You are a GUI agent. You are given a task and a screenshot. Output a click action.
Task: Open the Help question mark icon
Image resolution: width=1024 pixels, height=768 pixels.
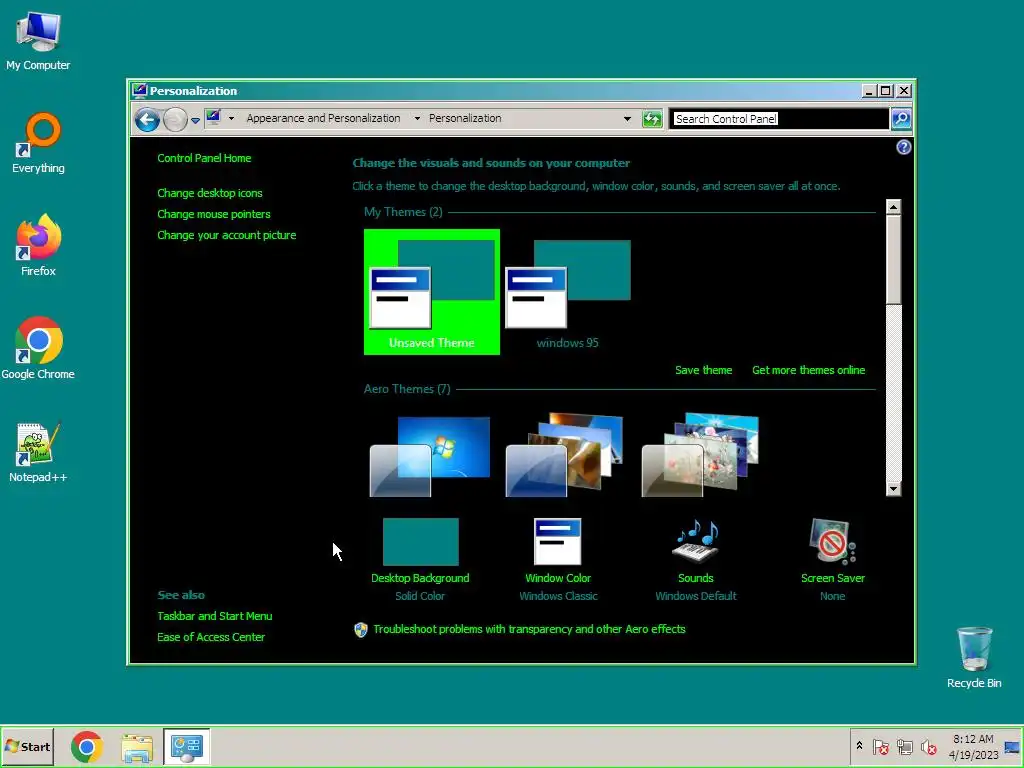click(903, 147)
